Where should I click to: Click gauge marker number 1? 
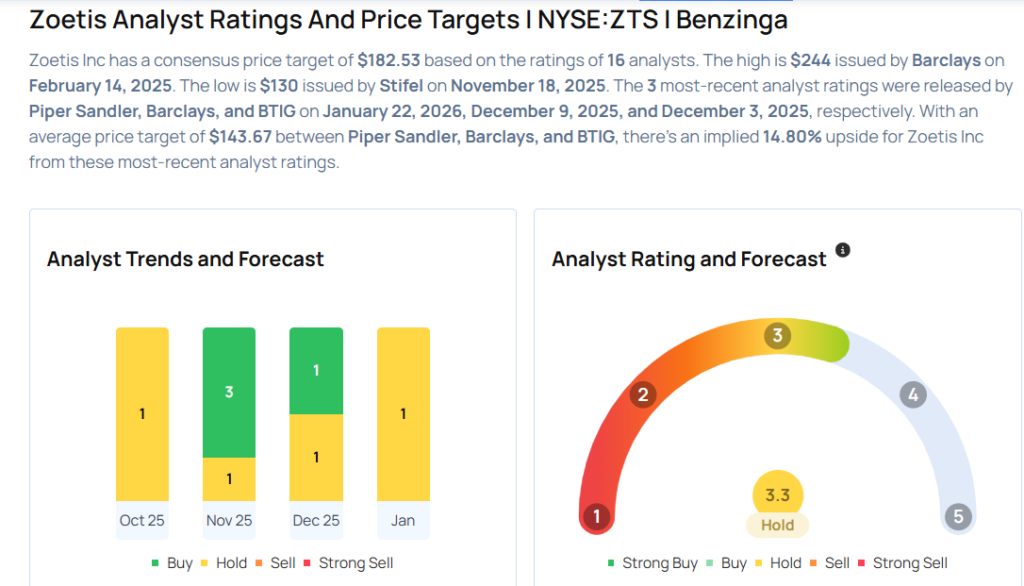597,517
